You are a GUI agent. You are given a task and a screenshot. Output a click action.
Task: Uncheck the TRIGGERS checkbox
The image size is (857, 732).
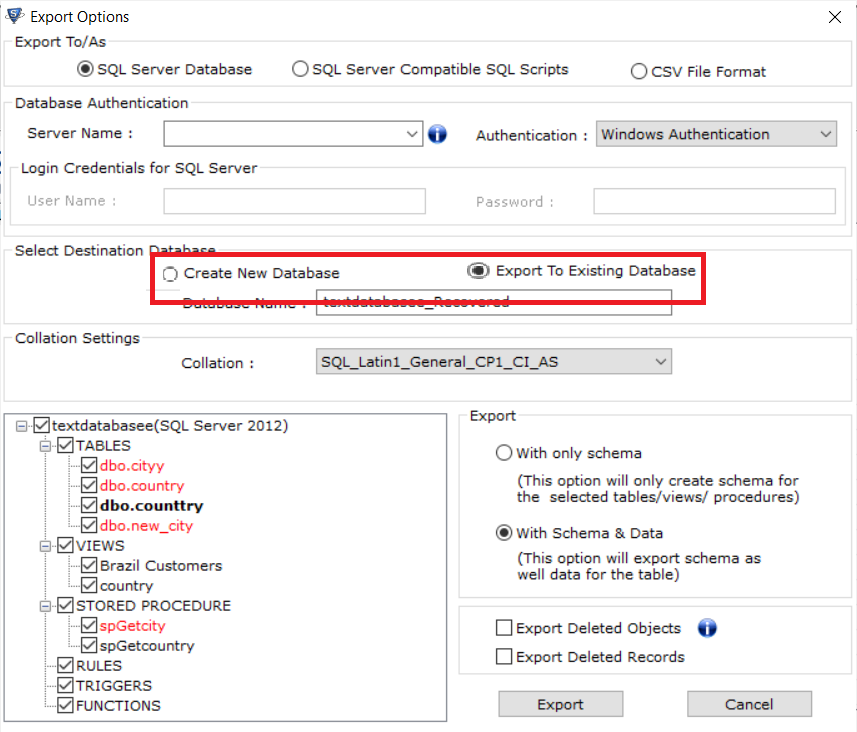tap(65, 685)
